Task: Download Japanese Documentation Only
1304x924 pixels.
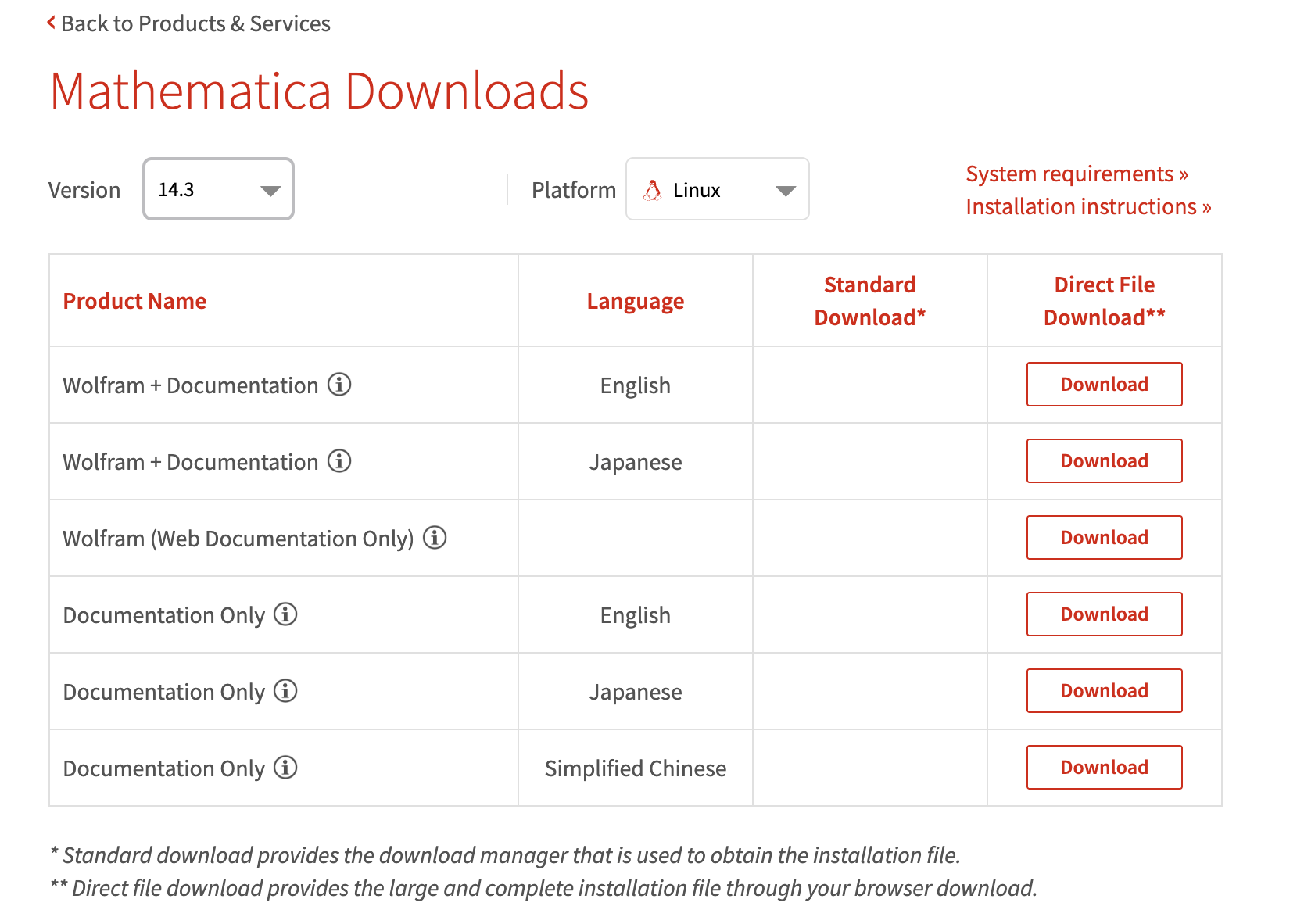Action: point(1104,690)
